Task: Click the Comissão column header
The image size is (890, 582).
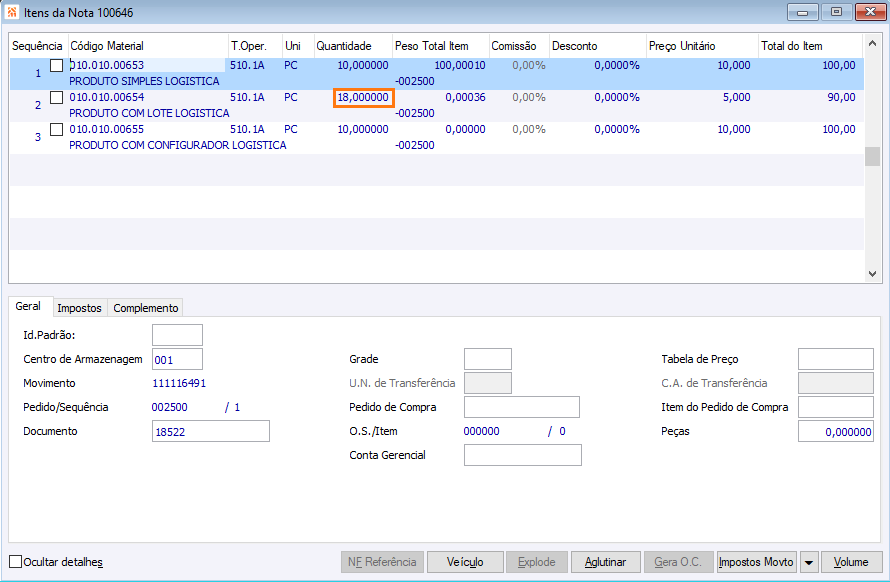Action: click(519, 46)
